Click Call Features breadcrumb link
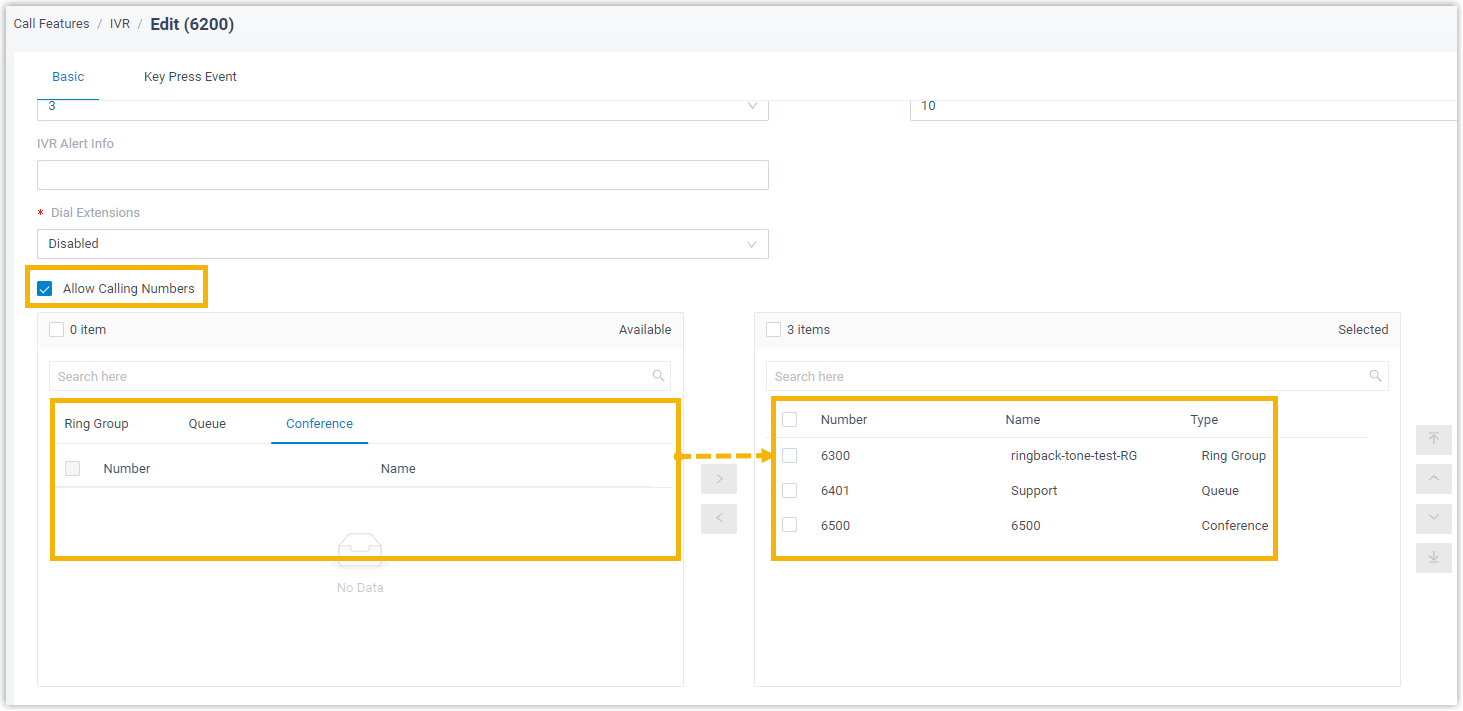 click(51, 24)
